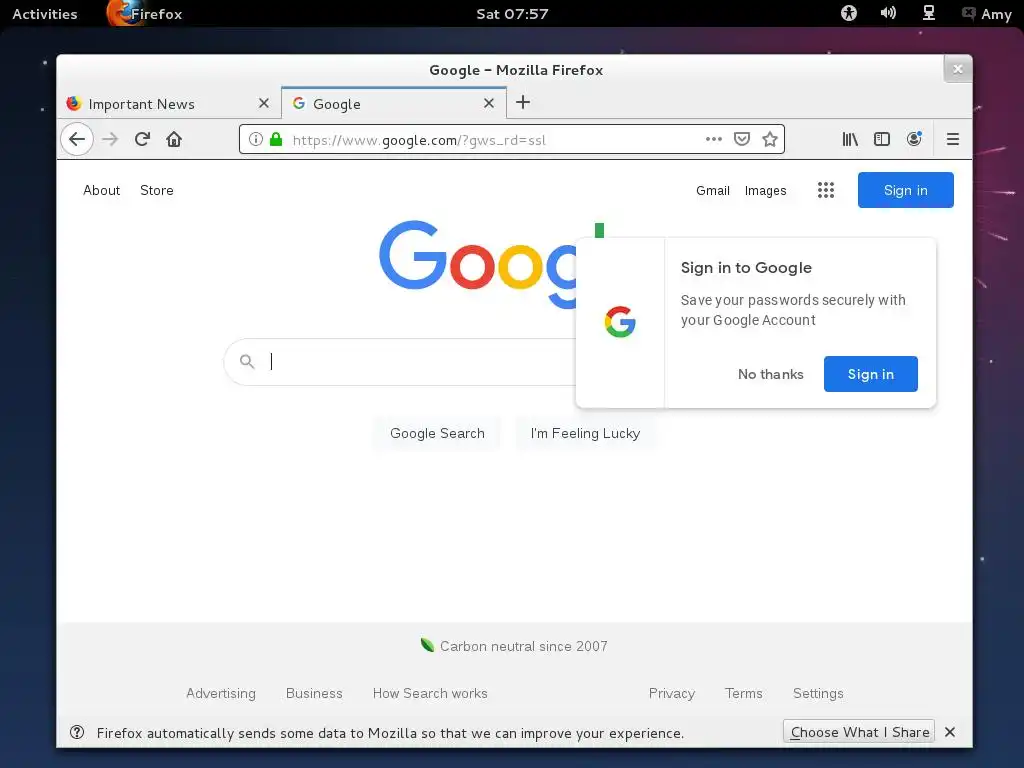Click the Google G logo in popup
This screenshot has width=1024, height=768.
[x=620, y=322]
